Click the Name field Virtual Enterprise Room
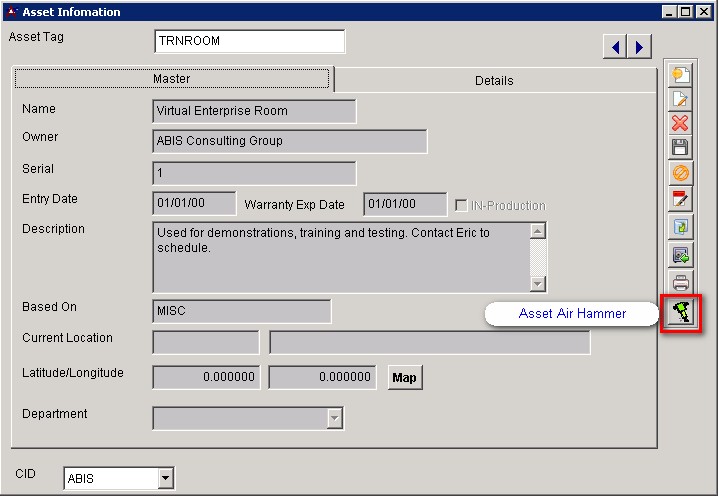 click(254, 111)
